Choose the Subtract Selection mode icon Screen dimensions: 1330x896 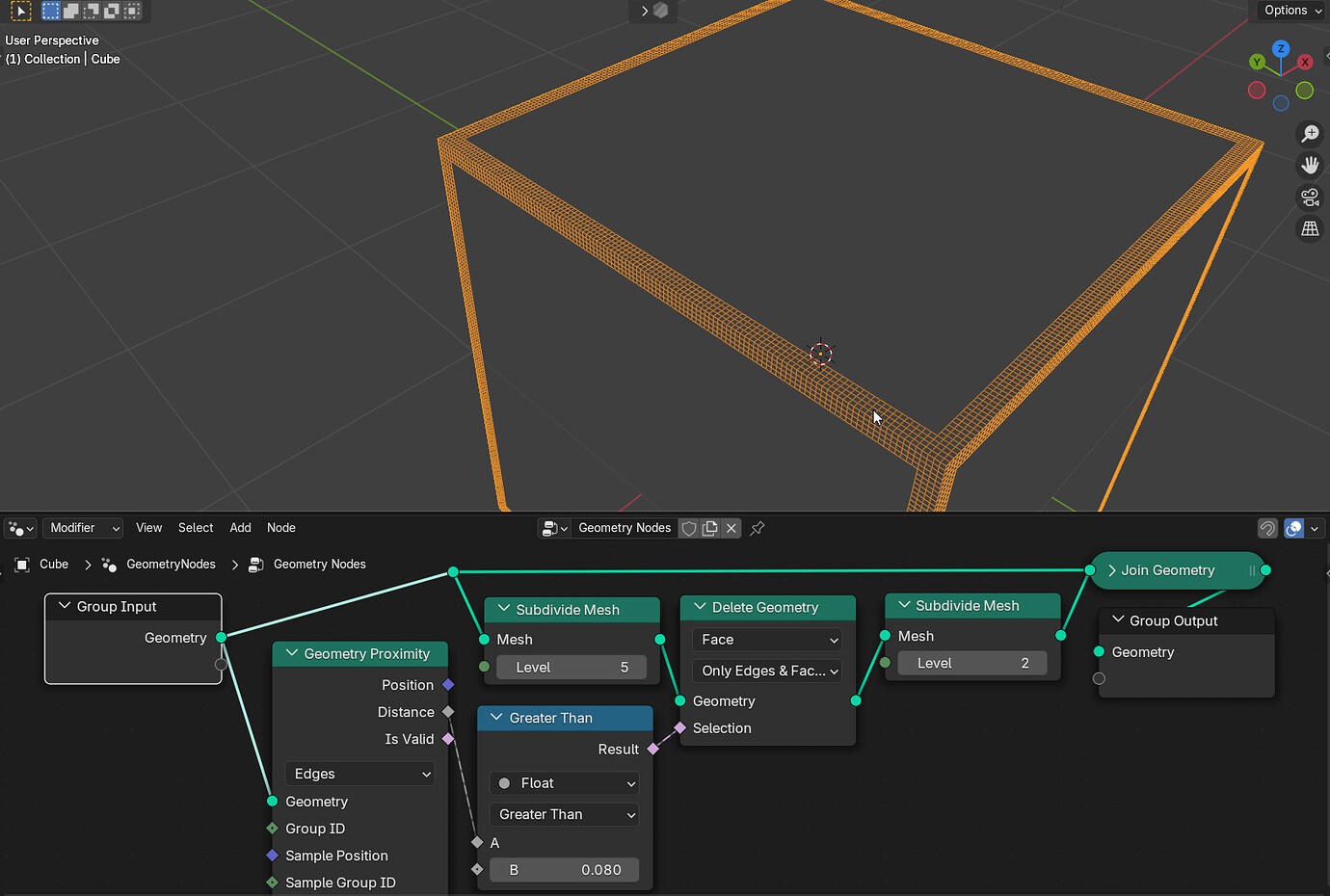(92, 11)
